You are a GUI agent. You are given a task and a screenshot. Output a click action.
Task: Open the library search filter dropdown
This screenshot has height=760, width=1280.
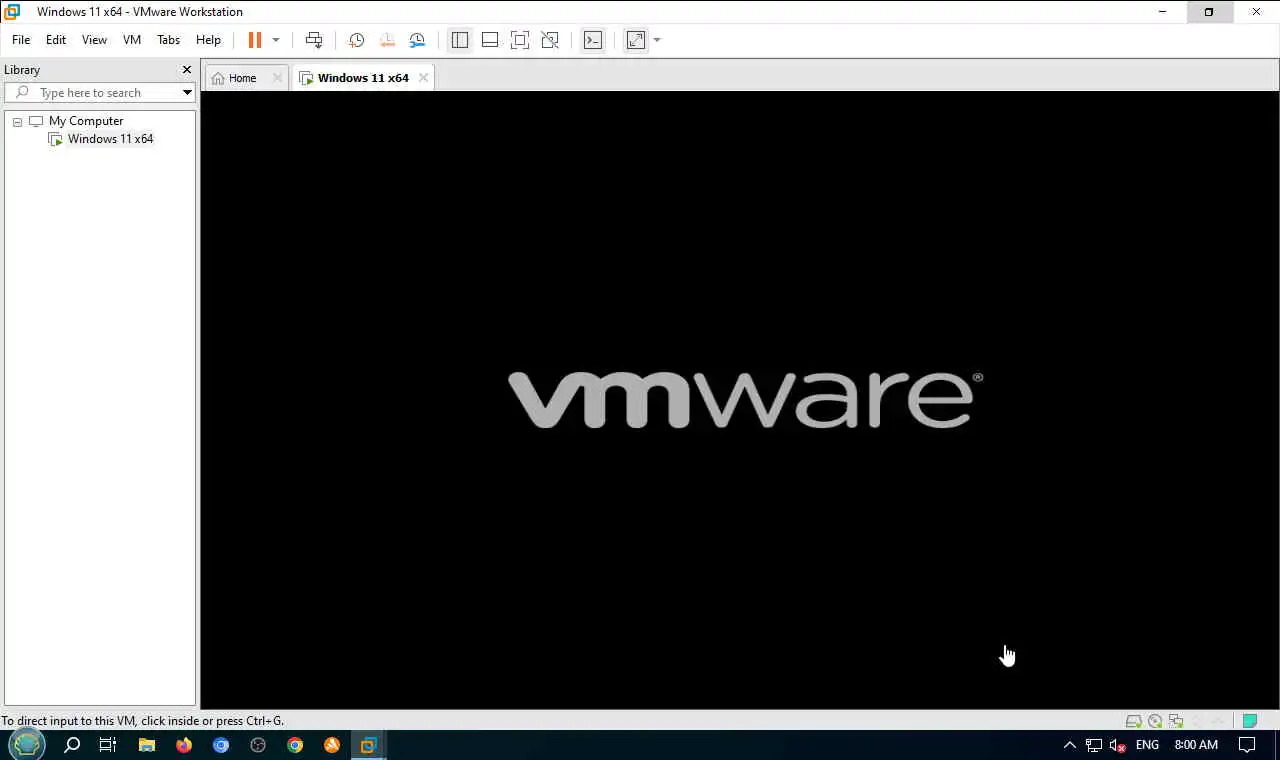click(187, 93)
